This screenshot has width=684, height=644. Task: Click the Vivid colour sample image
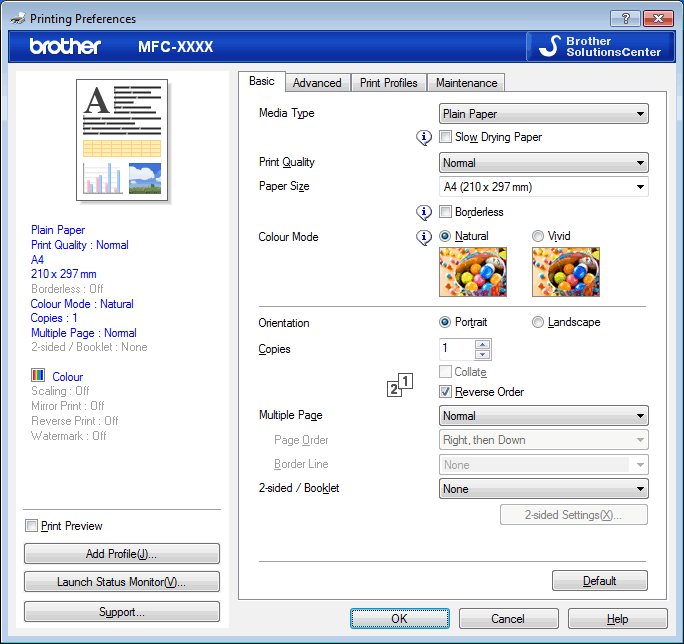(x=566, y=272)
